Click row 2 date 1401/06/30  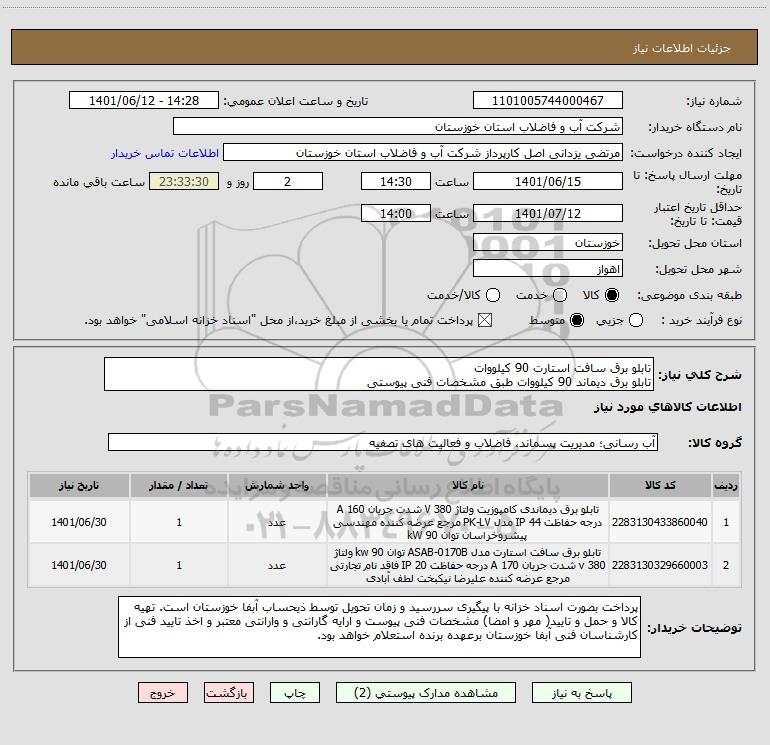tap(79, 565)
